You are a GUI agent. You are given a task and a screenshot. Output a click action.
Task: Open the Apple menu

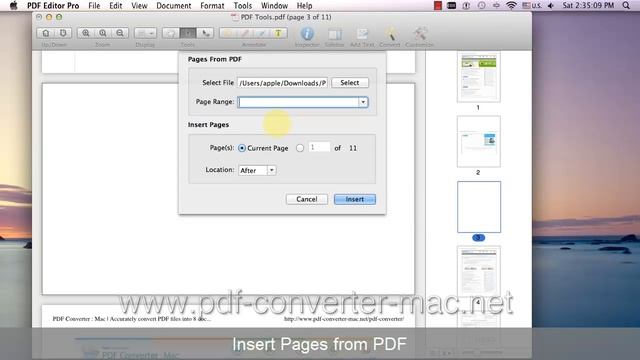[13, 6]
